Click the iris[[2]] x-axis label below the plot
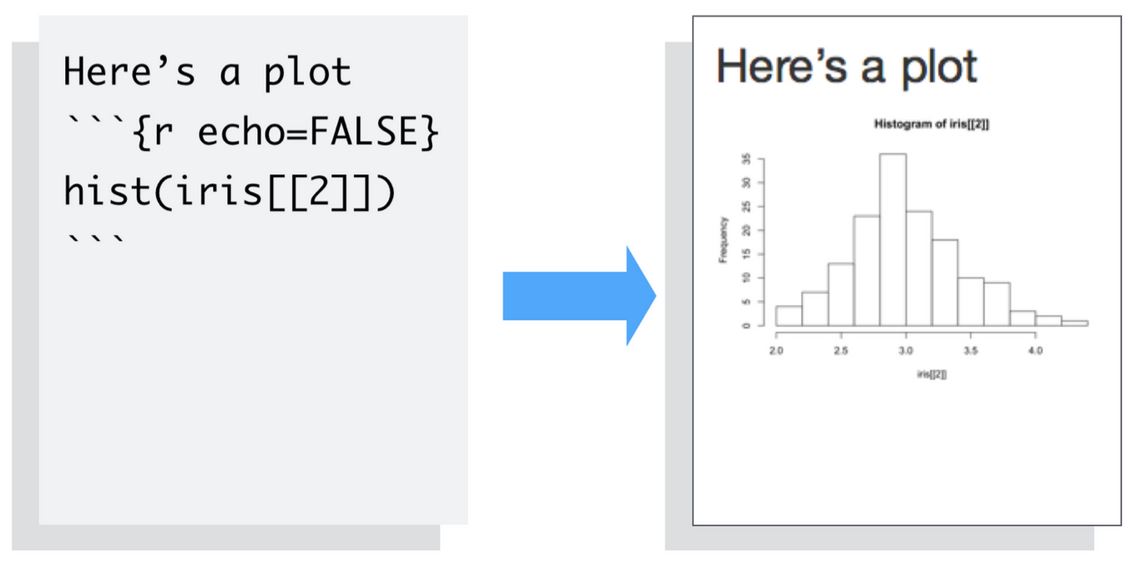Image resolution: width=1134 pixels, height=567 pixels. pos(931,373)
